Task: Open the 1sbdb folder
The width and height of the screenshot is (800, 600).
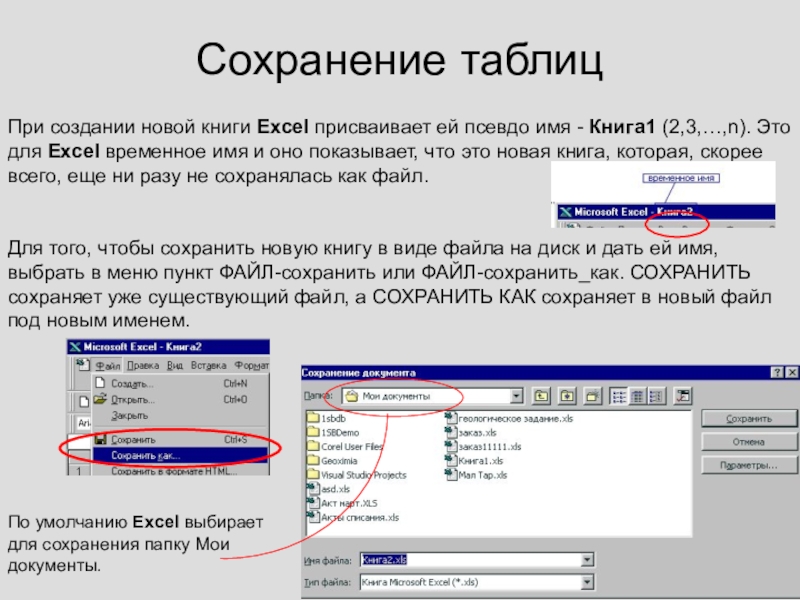Action: tap(327, 418)
